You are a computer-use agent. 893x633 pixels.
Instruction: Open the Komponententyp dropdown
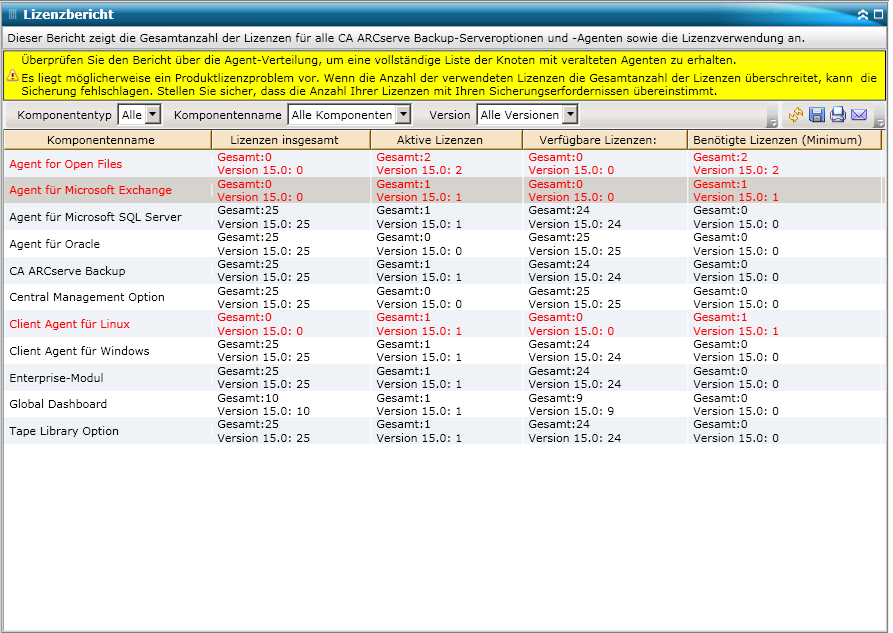(x=153, y=115)
